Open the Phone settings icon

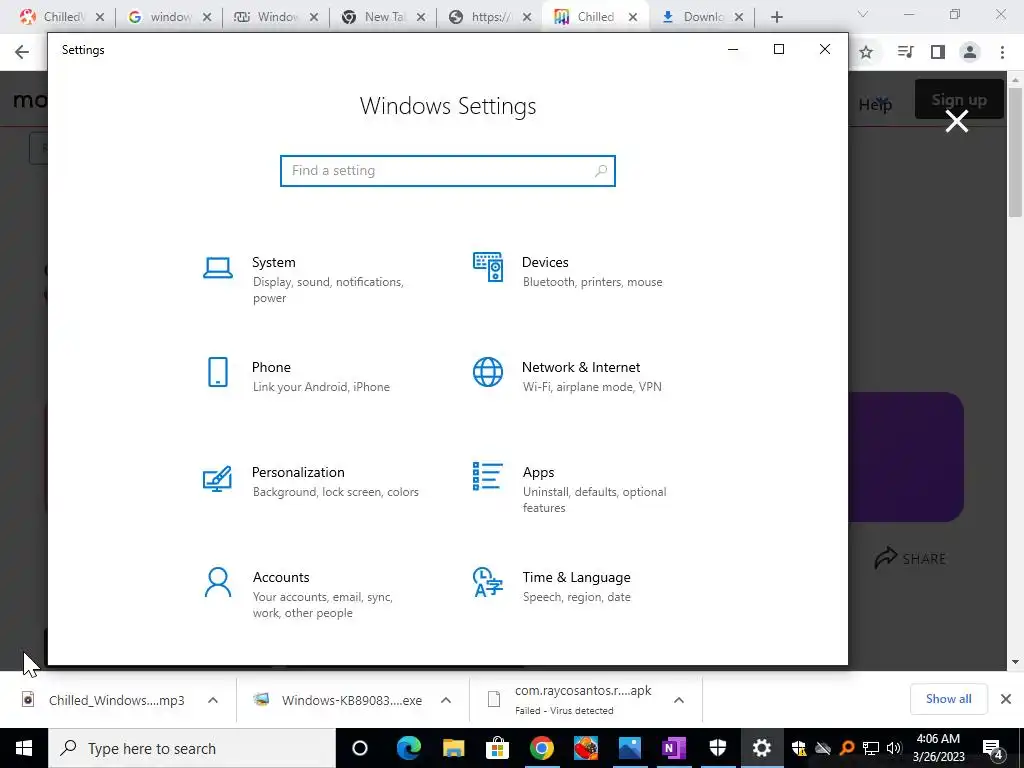(x=217, y=372)
